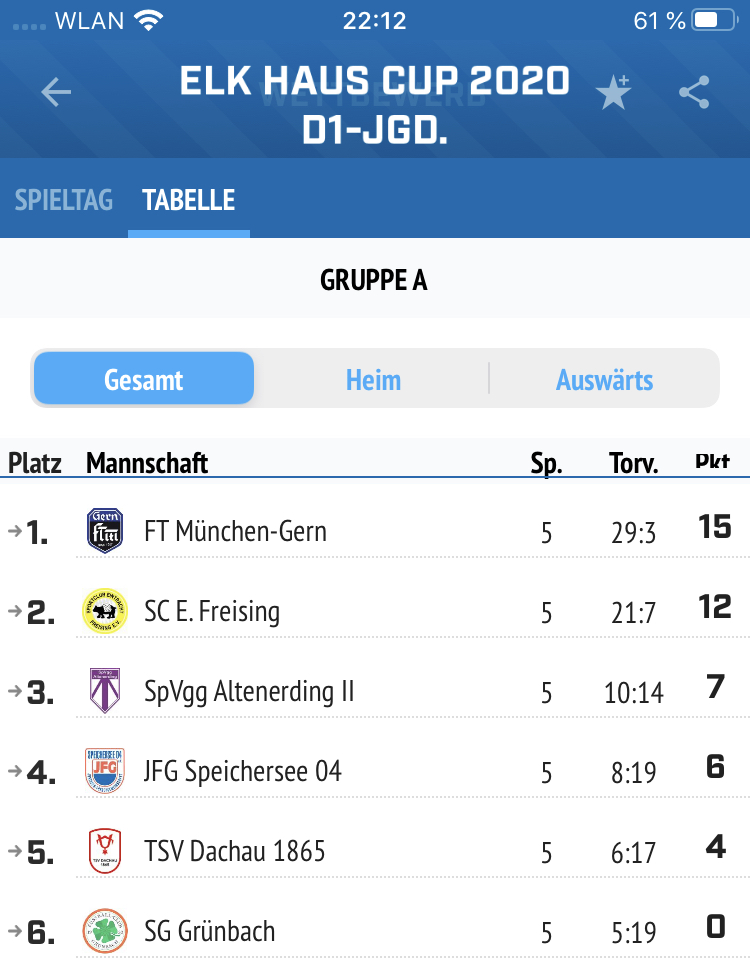Select the Tabelle tab
The image size is (750, 966).
point(189,200)
